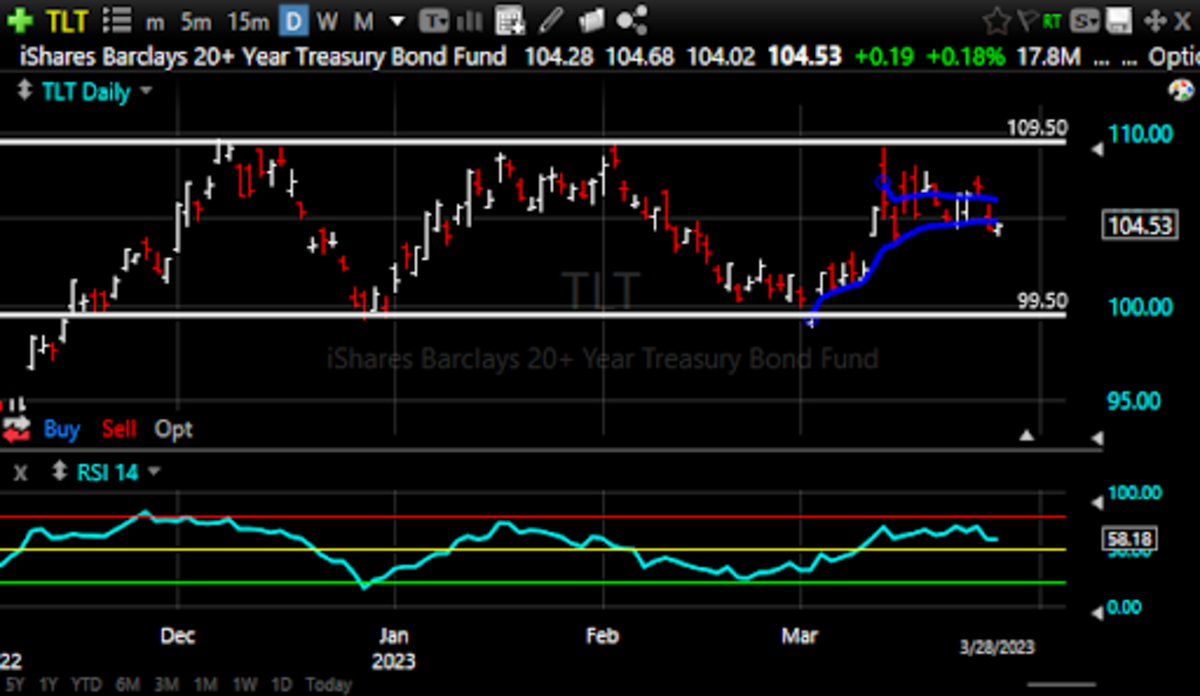The height and width of the screenshot is (696, 1200).
Task: Switch to the Weekly (W) timeframe
Action: click(327, 21)
